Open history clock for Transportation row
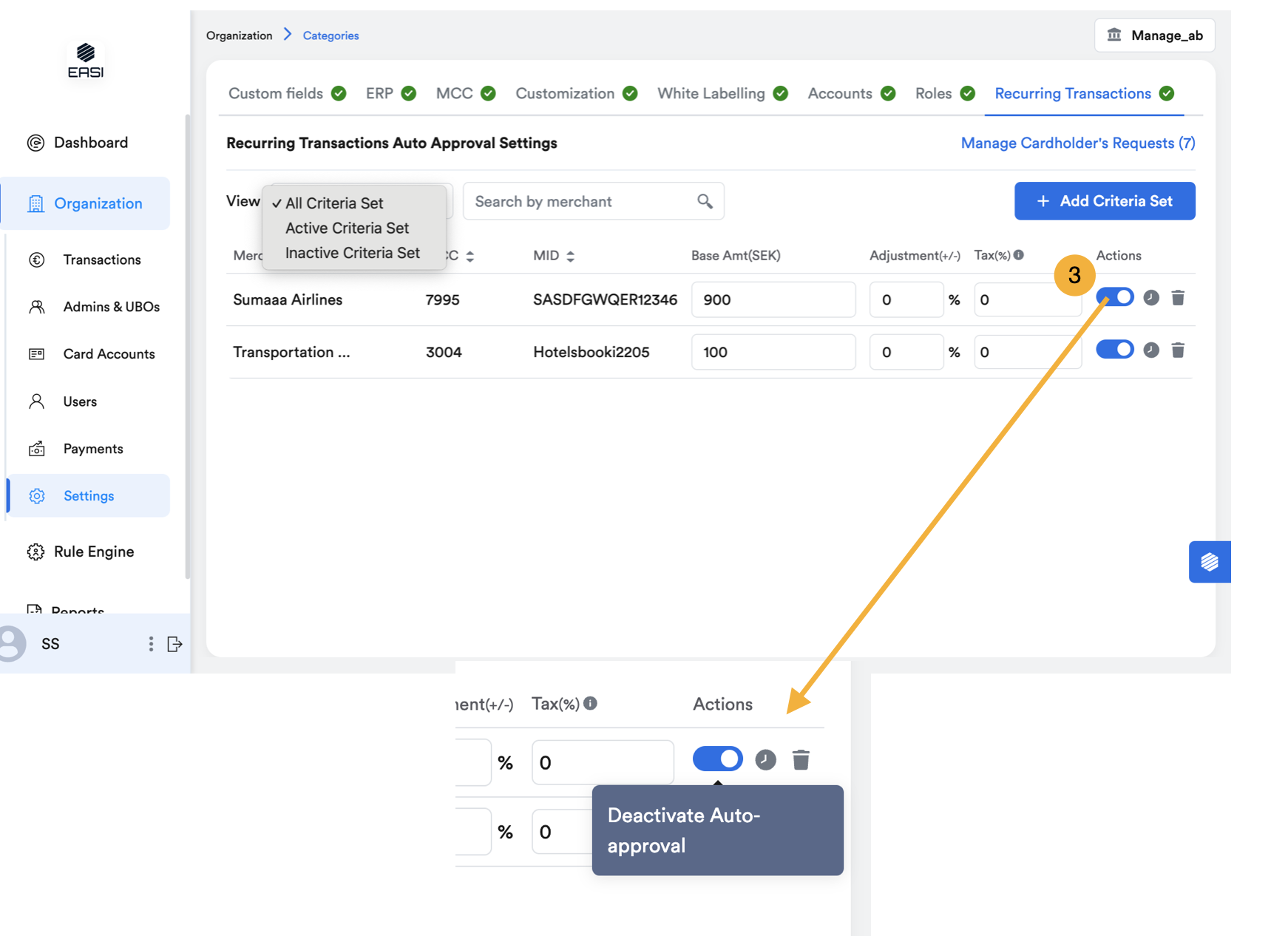Screen dimensions: 1288x936 (x=1150, y=350)
